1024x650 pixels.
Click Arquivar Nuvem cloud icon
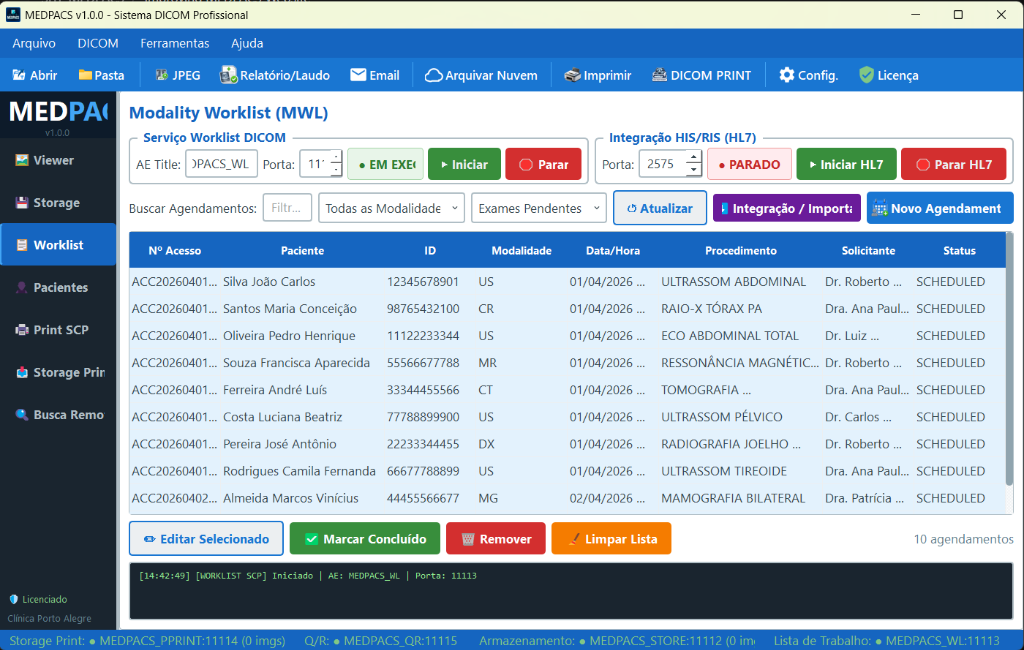[481, 75]
